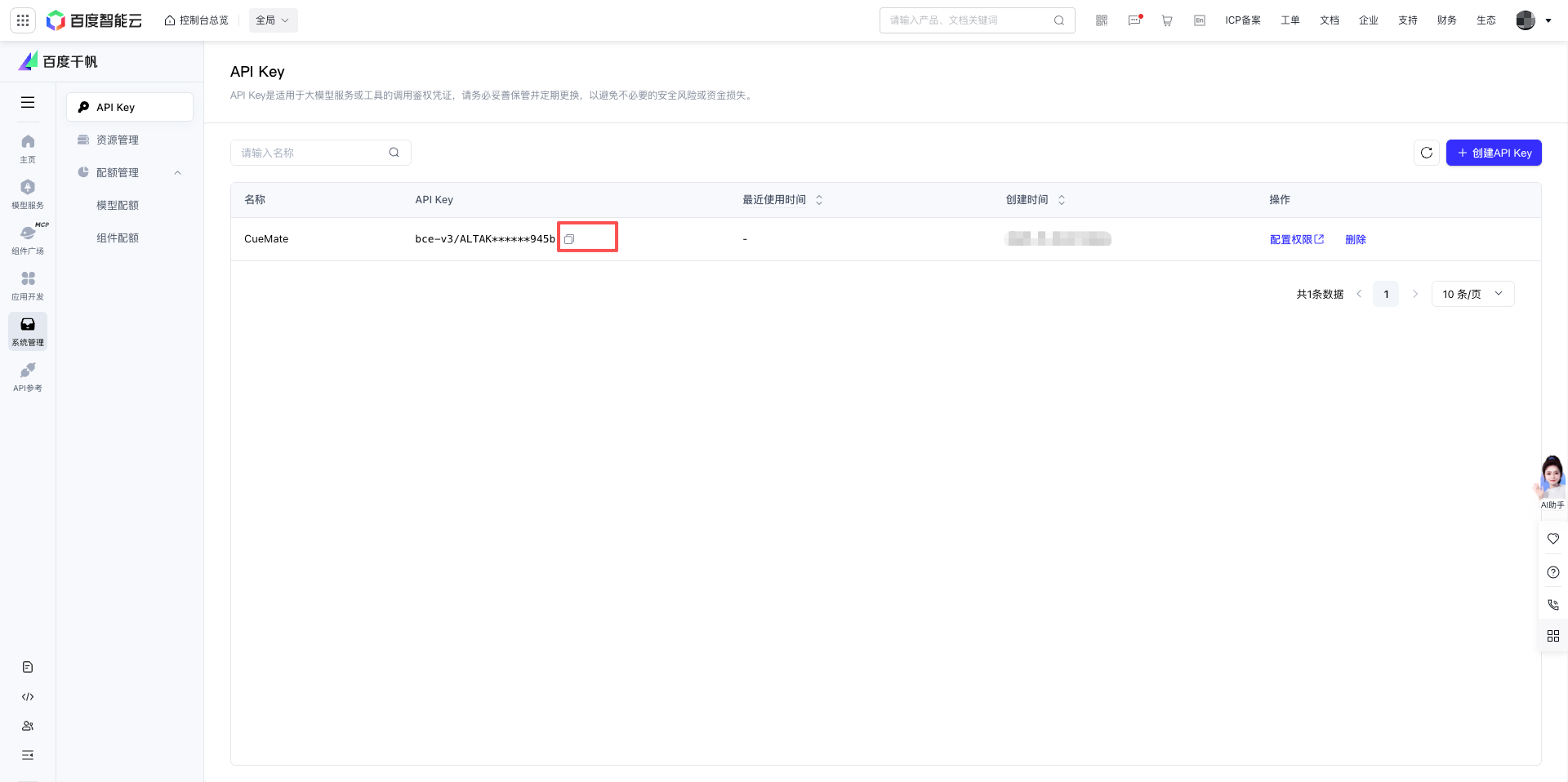The width and height of the screenshot is (1568, 782).
Task: Click 创建API Key button
Action: [1493, 153]
